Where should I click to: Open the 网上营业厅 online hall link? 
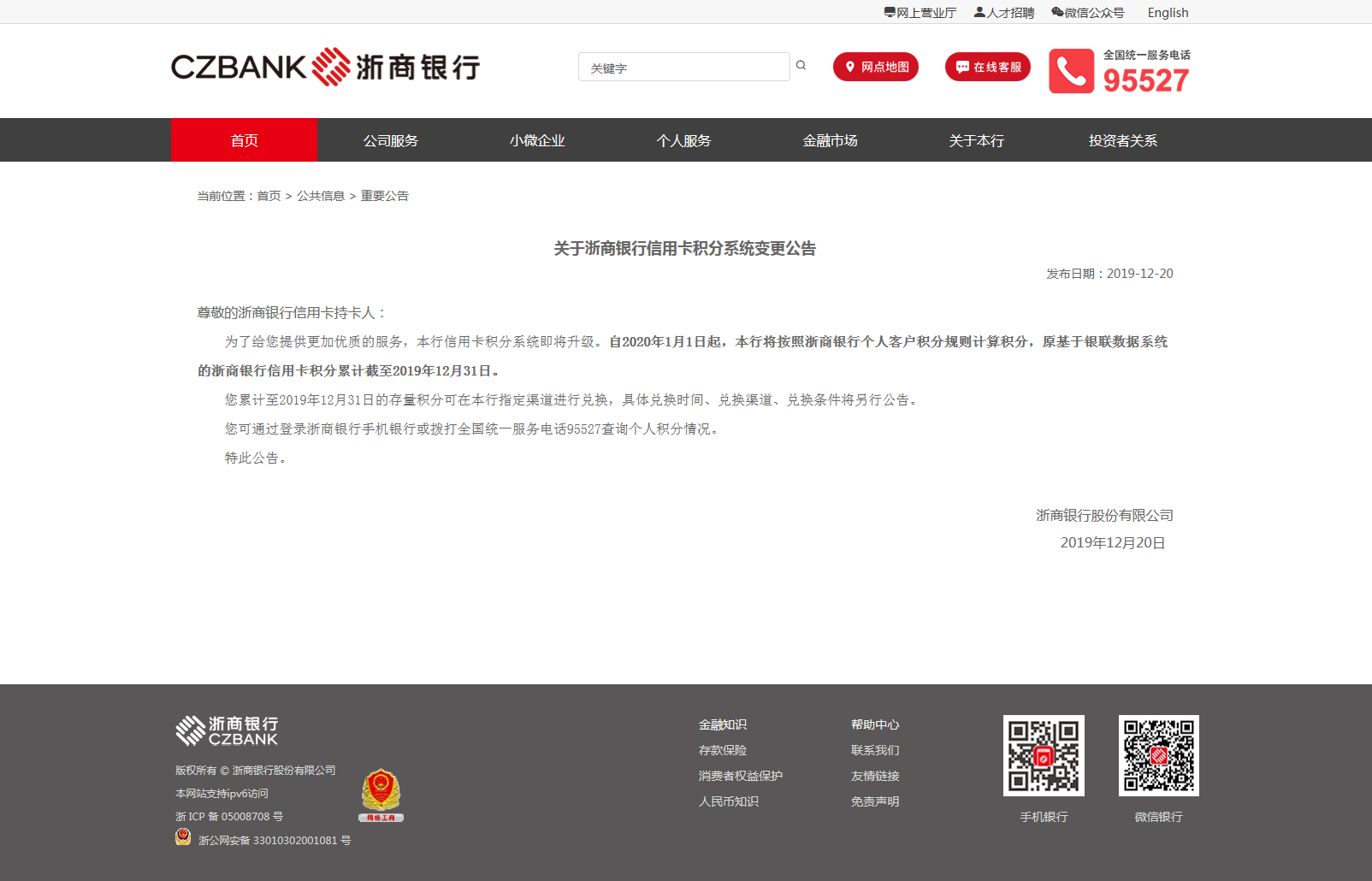pyautogui.click(x=920, y=13)
